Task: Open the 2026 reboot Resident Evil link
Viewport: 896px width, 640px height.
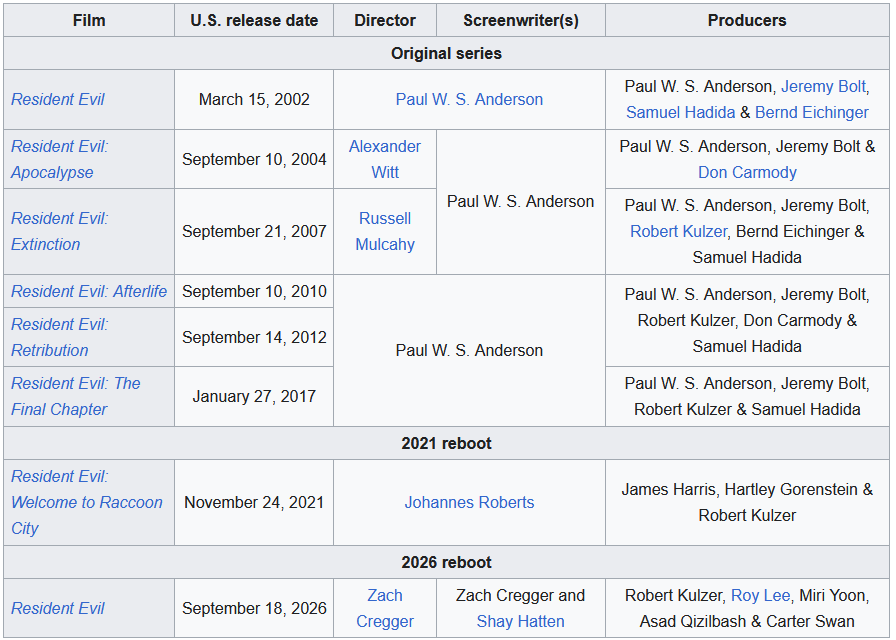Action: coord(58,609)
